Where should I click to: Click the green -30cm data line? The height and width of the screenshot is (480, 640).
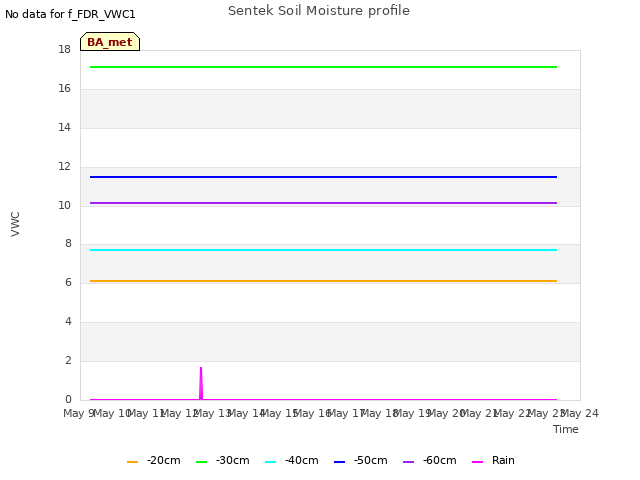(323, 67)
